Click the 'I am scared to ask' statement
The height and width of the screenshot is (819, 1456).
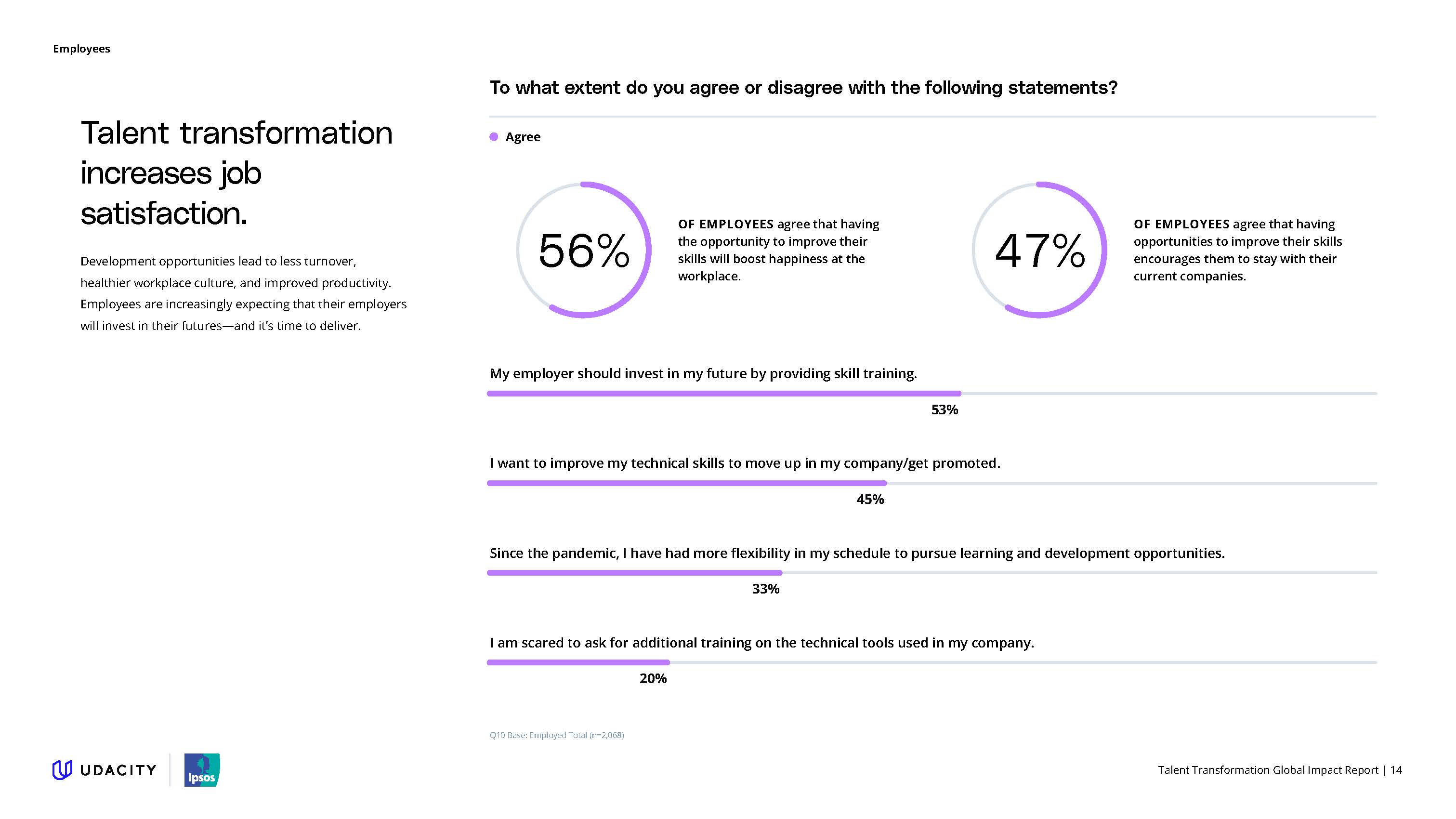(x=761, y=643)
